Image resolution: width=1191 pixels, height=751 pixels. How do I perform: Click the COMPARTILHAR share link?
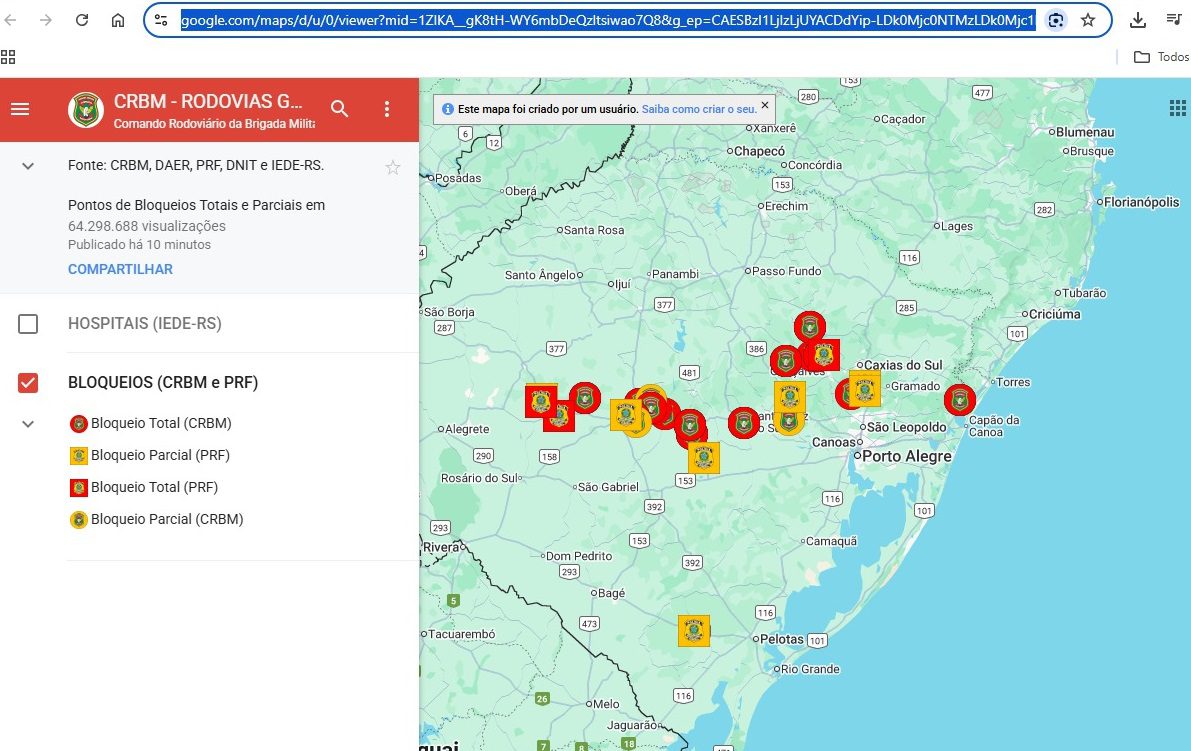[120, 270]
